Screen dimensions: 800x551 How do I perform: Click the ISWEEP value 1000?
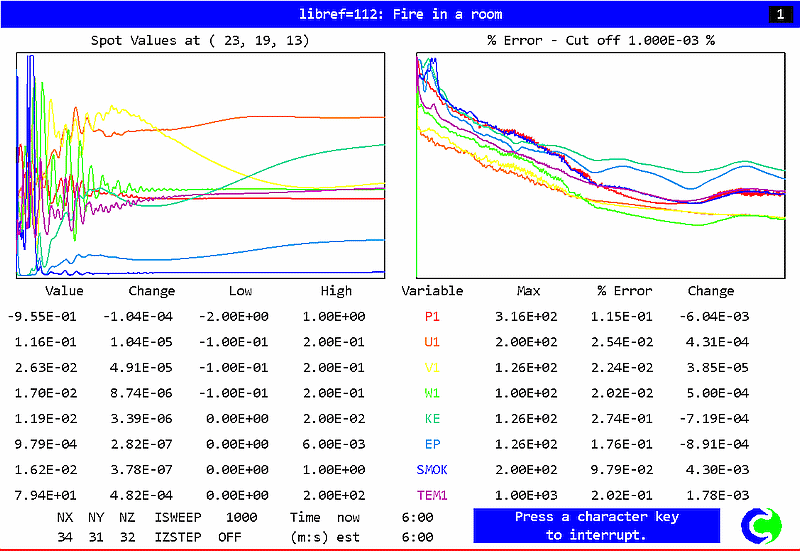point(241,517)
